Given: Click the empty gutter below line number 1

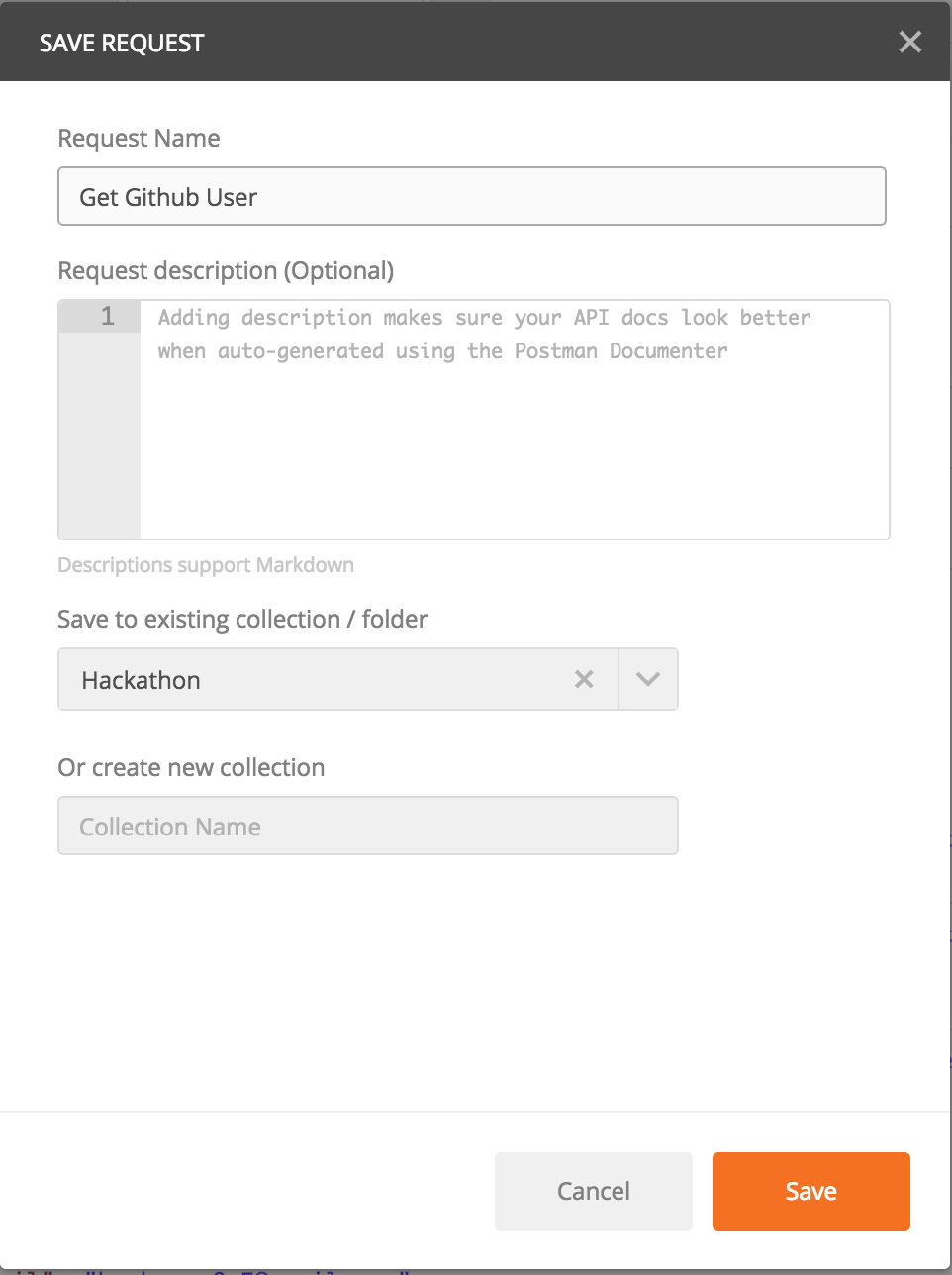Looking at the screenshot, I should 99,436.
